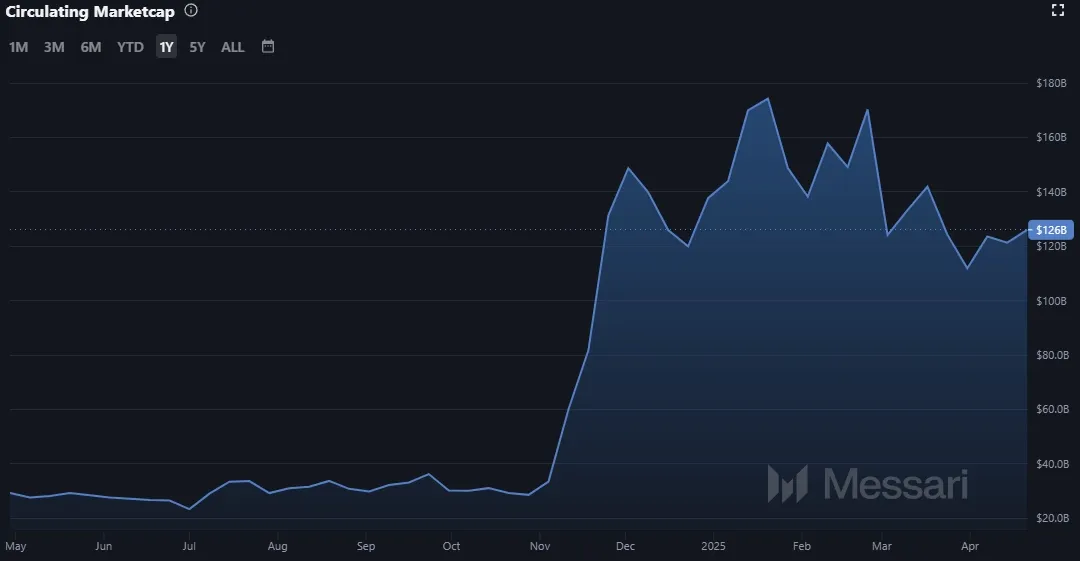Switch to the 5Y range
The image size is (1080, 561).
(x=198, y=47)
